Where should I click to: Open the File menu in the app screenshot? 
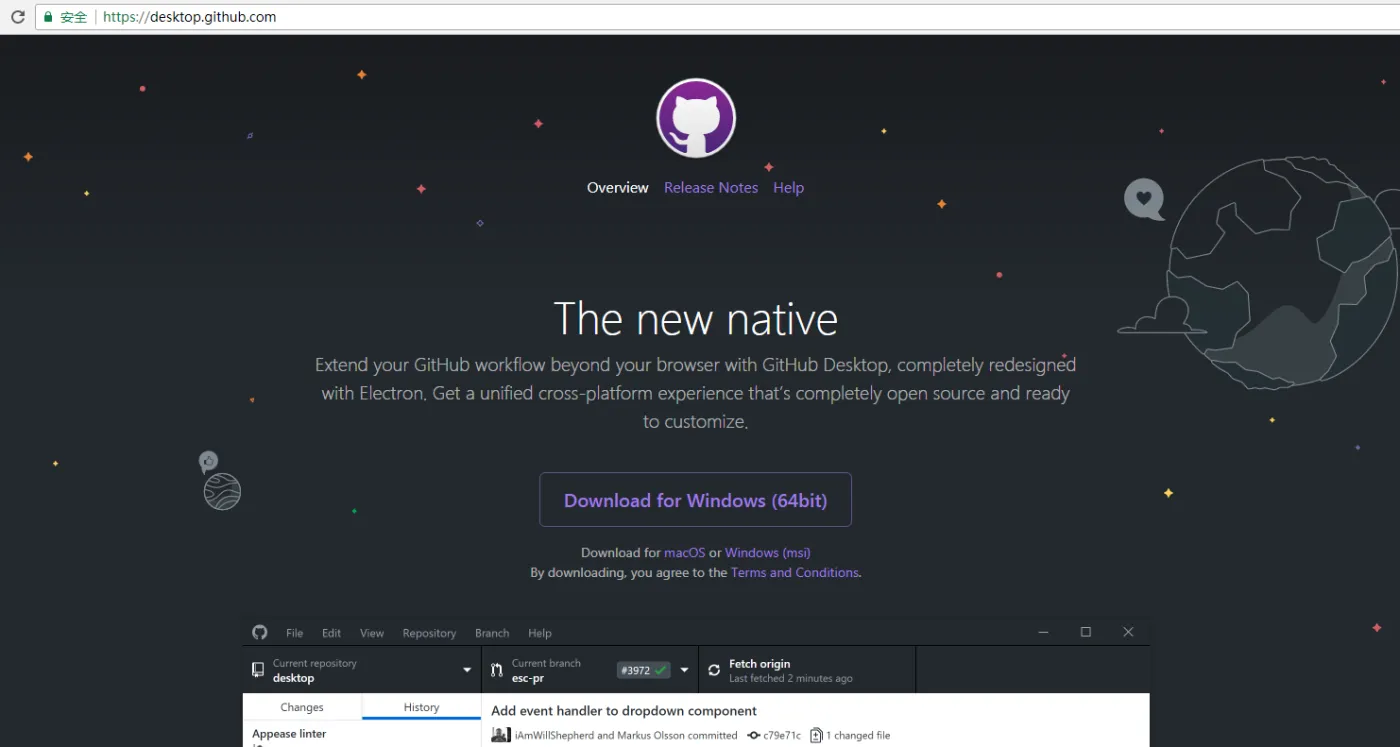[x=295, y=633]
